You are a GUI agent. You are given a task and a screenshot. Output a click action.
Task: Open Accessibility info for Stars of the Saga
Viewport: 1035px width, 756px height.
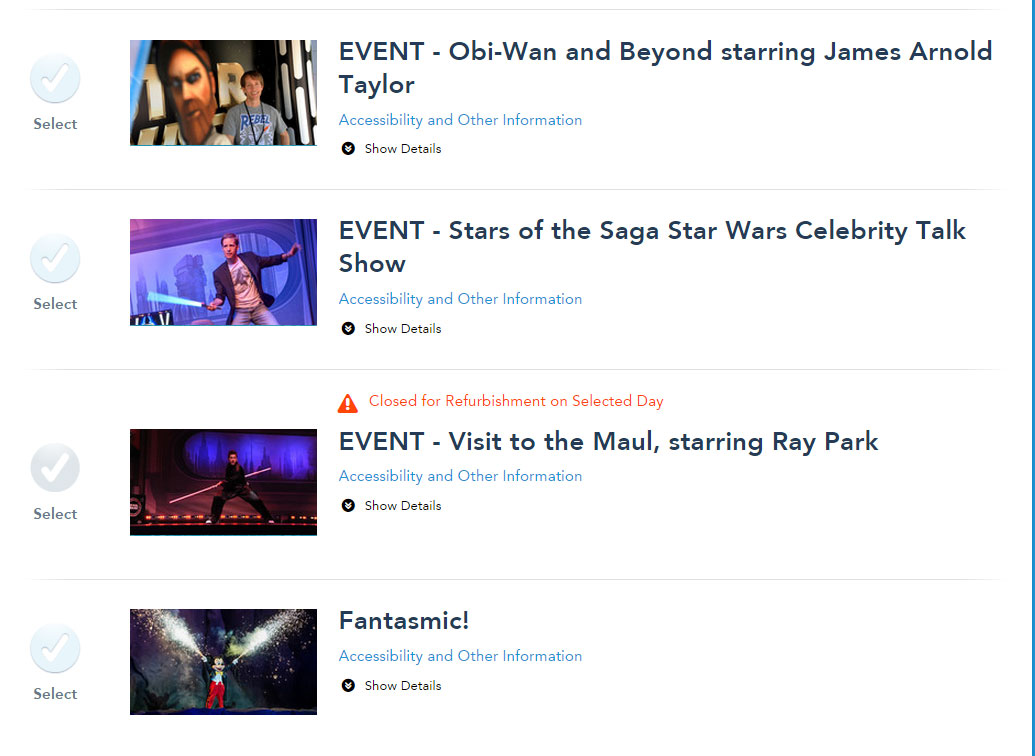click(x=460, y=299)
